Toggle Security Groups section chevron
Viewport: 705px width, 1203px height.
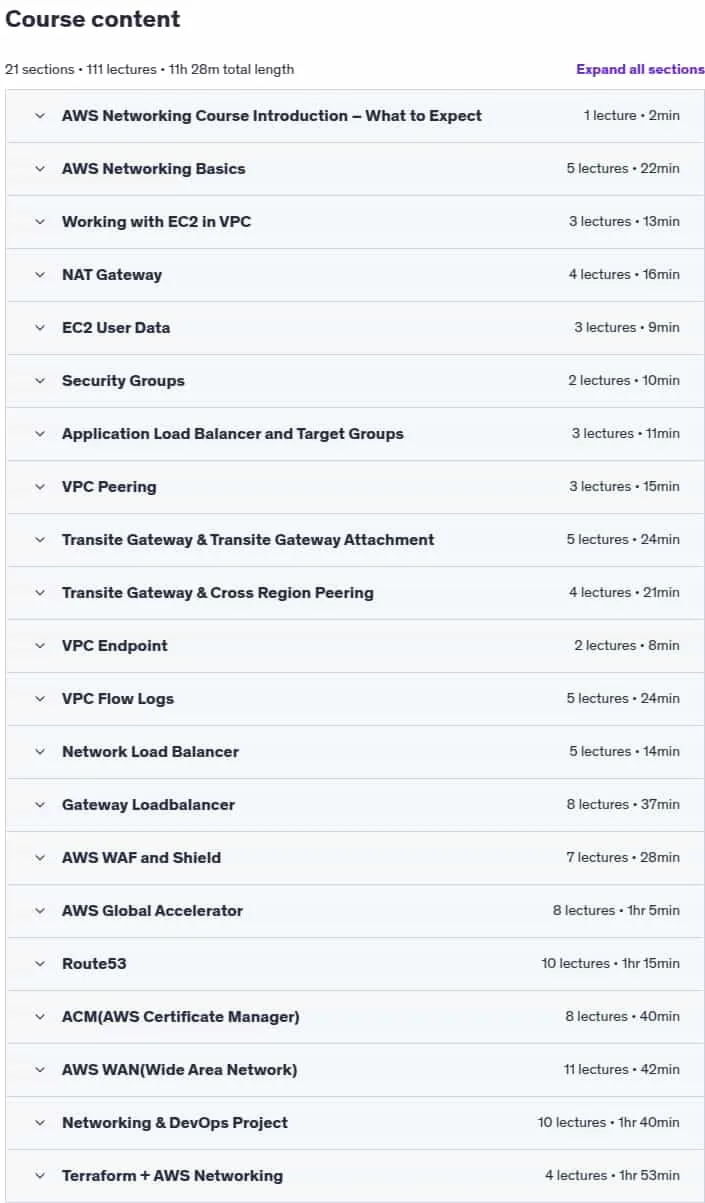point(40,381)
